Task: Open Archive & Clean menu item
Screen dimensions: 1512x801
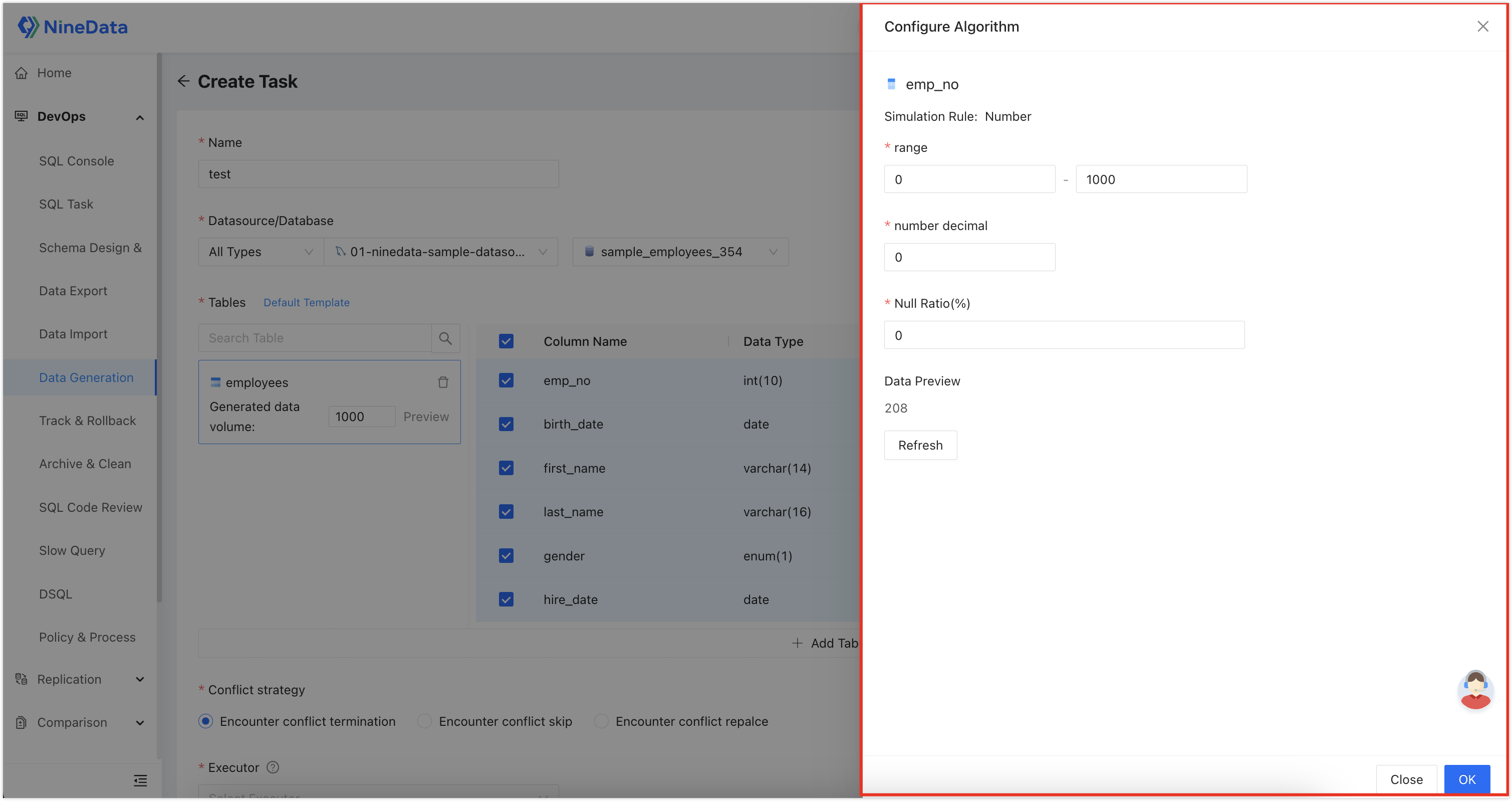Action: pyautogui.click(x=85, y=464)
